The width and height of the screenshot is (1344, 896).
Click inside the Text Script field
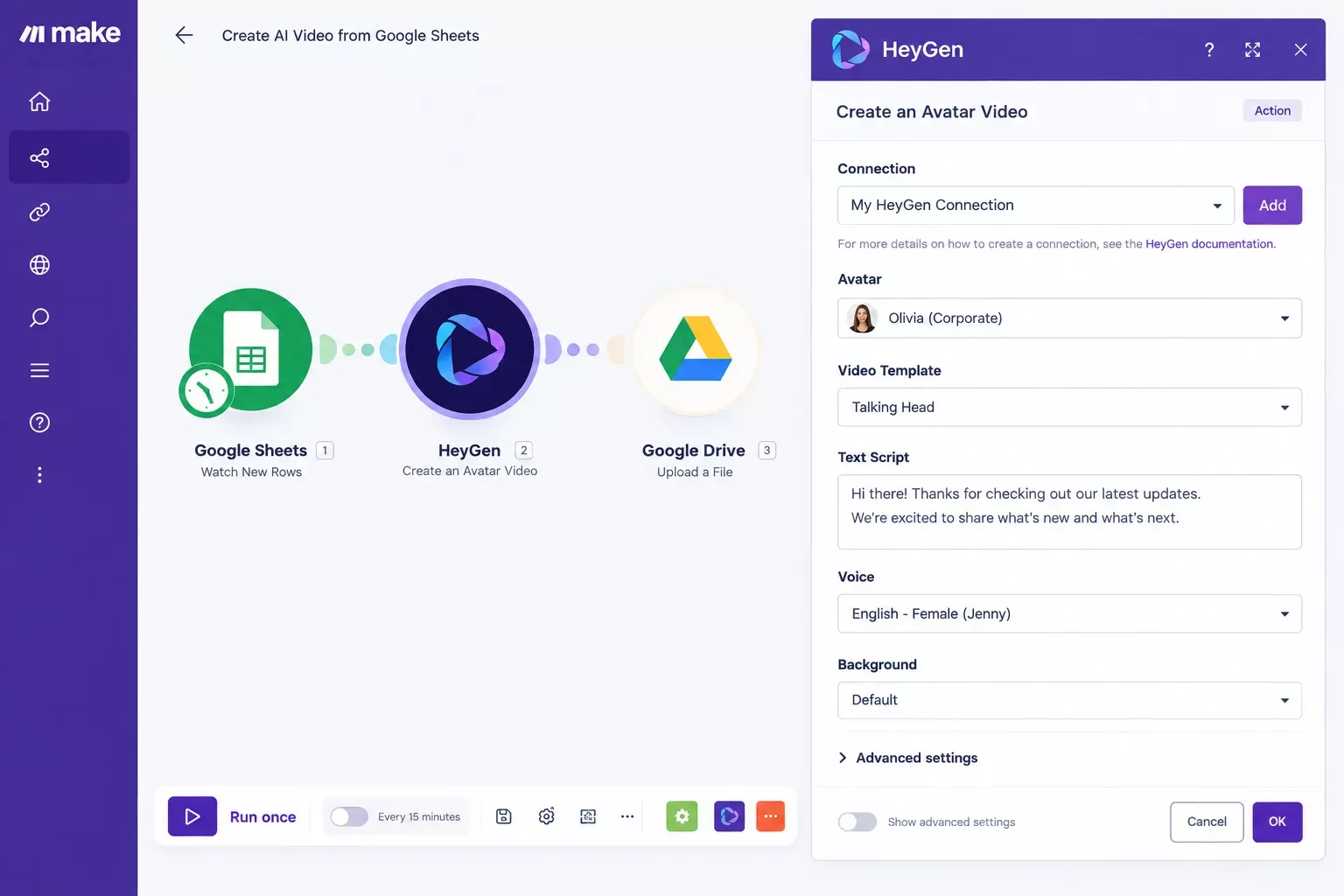coord(1069,512)
